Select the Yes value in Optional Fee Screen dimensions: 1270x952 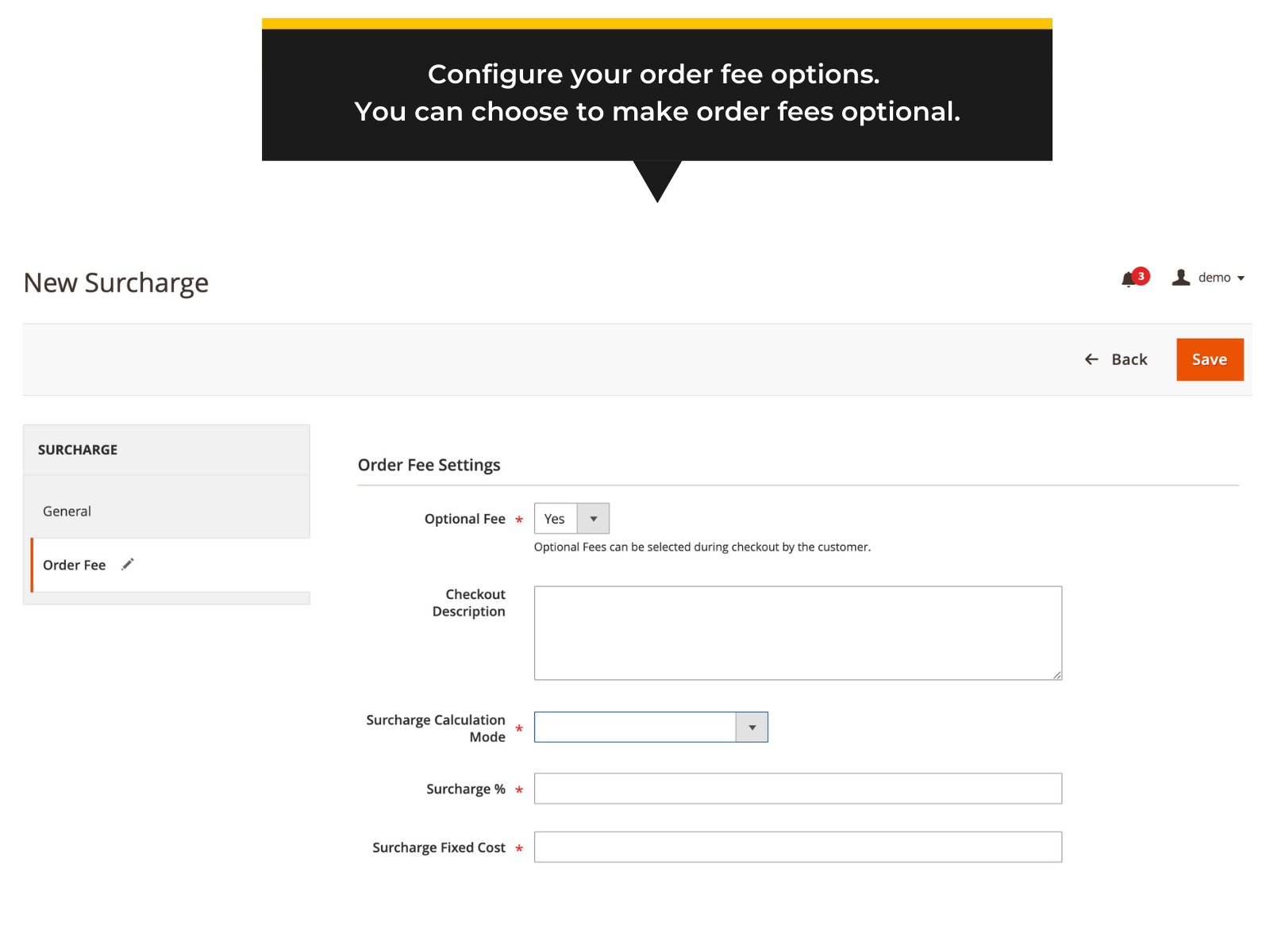coord(555,519)
